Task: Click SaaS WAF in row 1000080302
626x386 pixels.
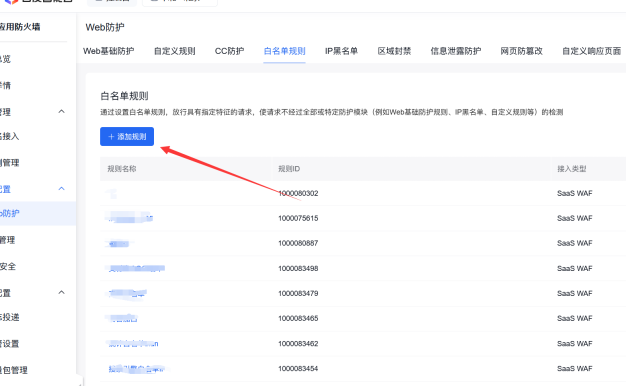Action: (574, 193)
